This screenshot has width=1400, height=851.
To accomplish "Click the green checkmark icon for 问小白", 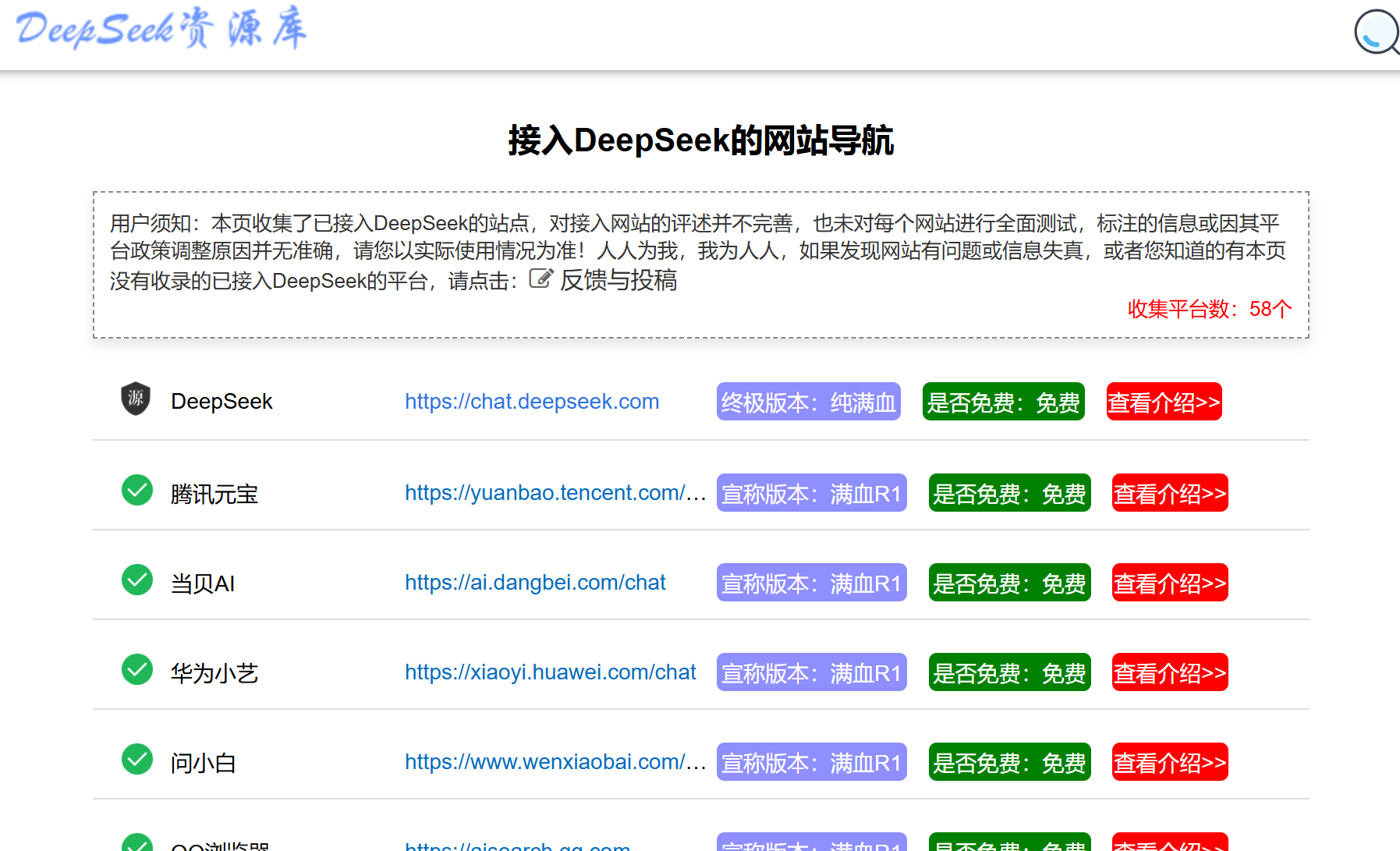I will click(x=137, y=759).
